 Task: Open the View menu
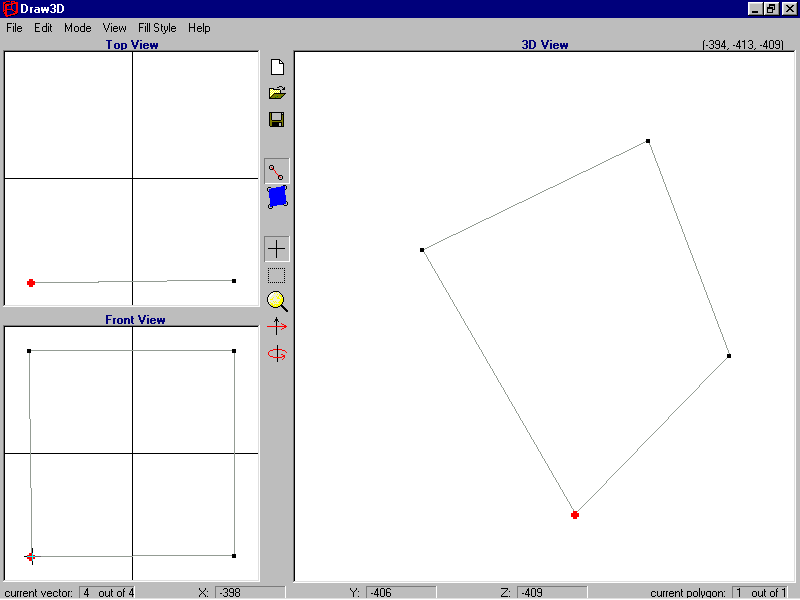(114, 28)
